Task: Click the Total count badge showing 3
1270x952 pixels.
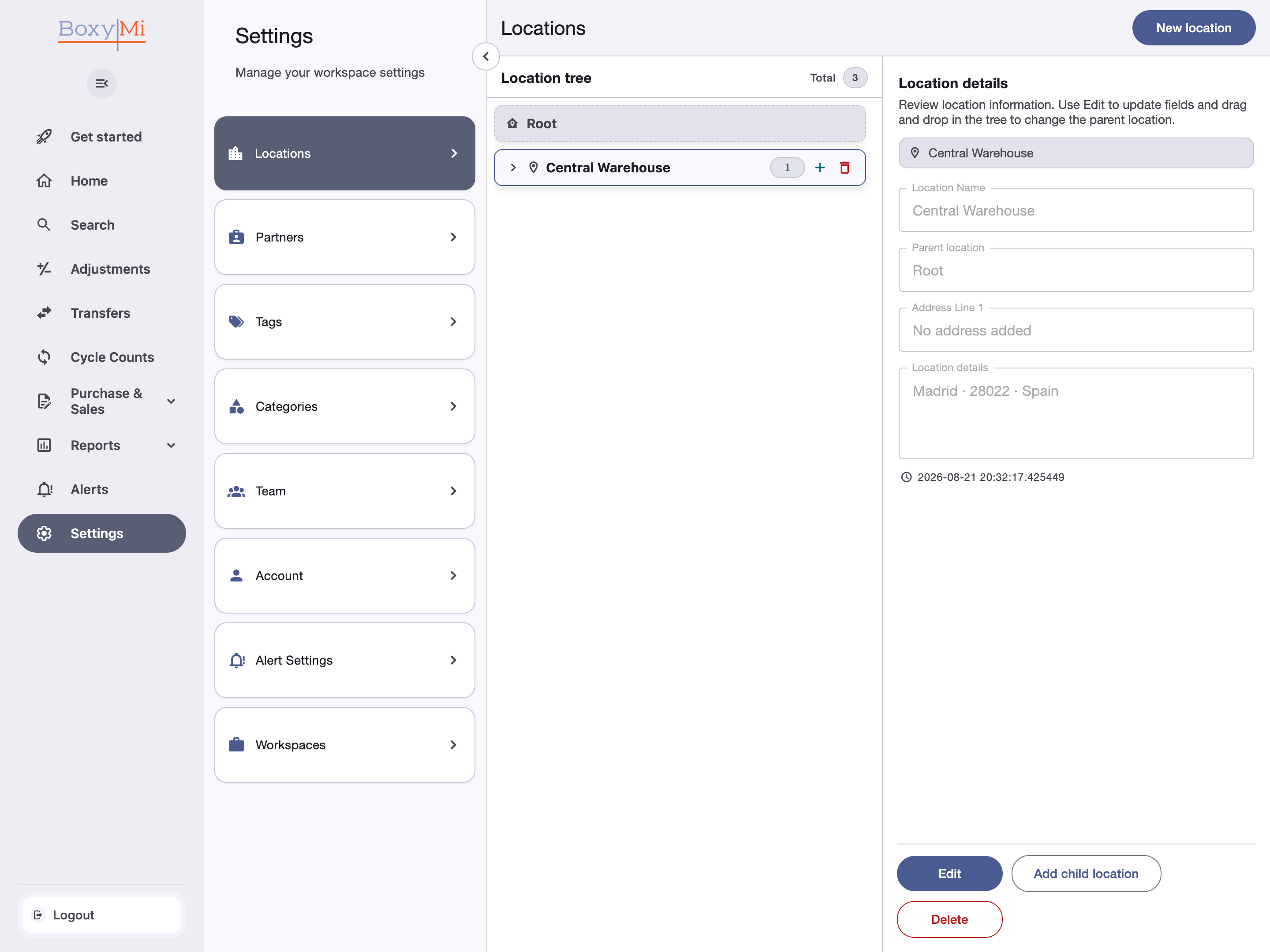Action: pos(855,78)
